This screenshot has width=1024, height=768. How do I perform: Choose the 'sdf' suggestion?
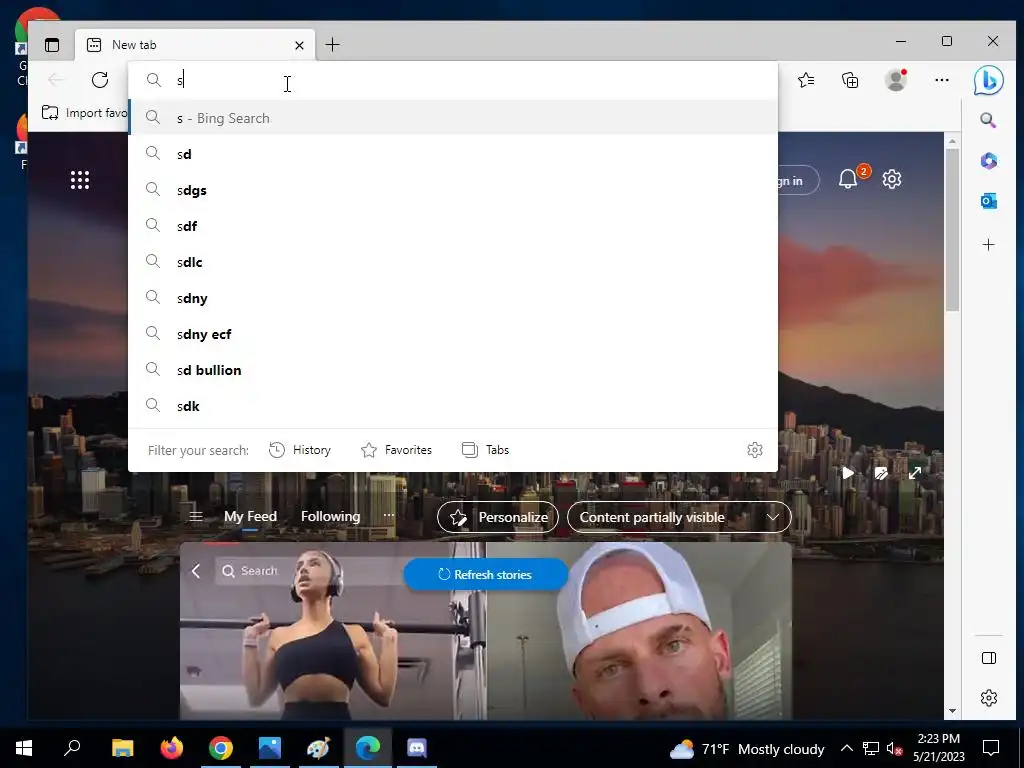click(453, 226)
